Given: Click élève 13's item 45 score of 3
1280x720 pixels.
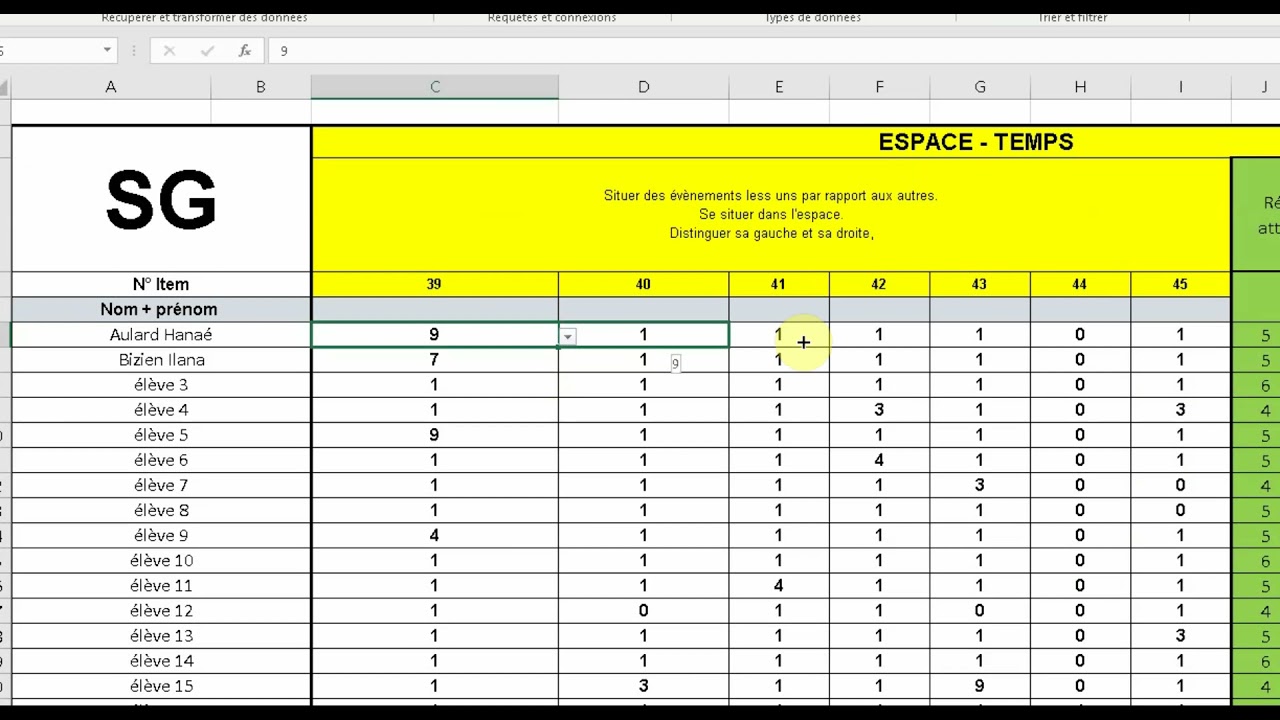Looking at the screenshot, I should [x=1181, y=635].
